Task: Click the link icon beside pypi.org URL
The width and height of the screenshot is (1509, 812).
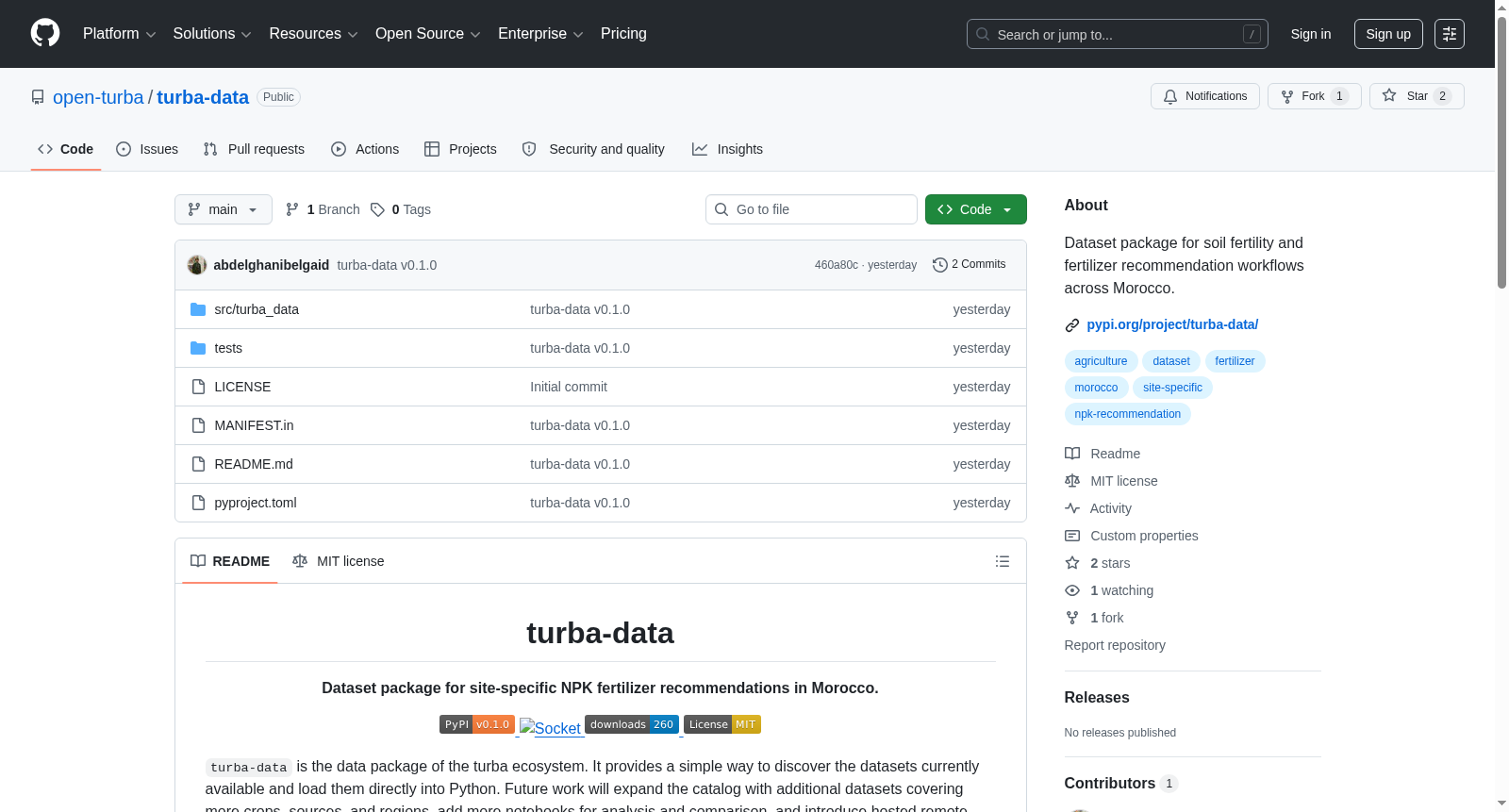Action: tap(1072, 325)
